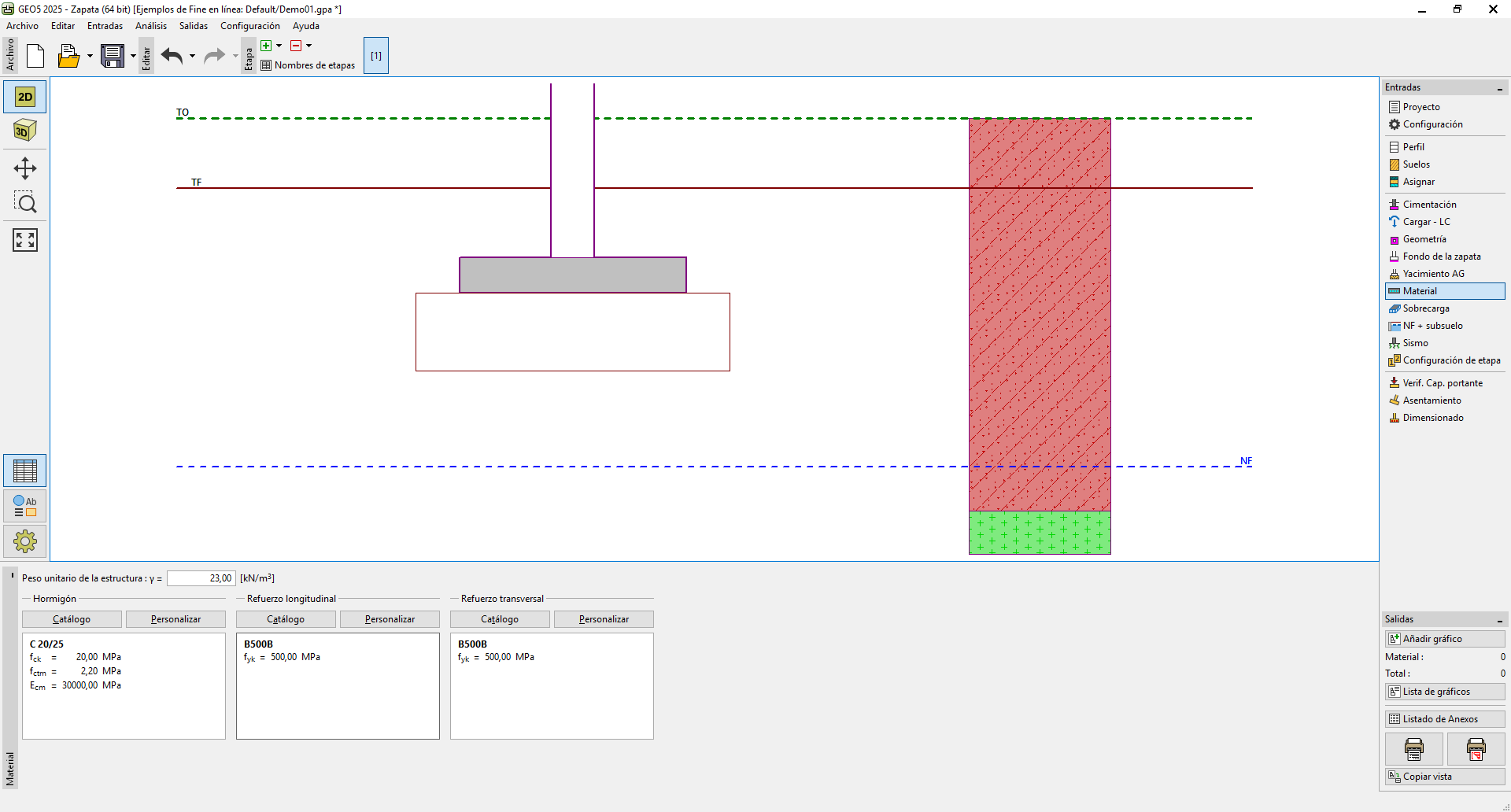Click the unit weight input field
The image size is (1511, 812).
point(201,578)
